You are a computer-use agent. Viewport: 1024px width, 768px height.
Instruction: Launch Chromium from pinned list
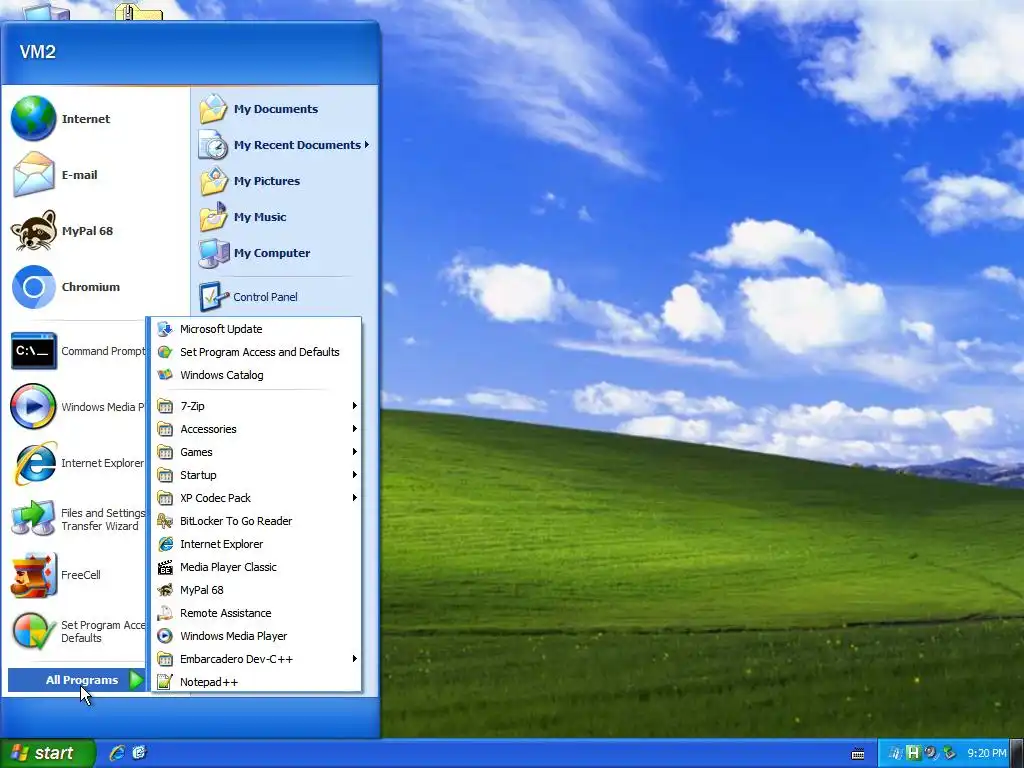click(x=33, y=287)
